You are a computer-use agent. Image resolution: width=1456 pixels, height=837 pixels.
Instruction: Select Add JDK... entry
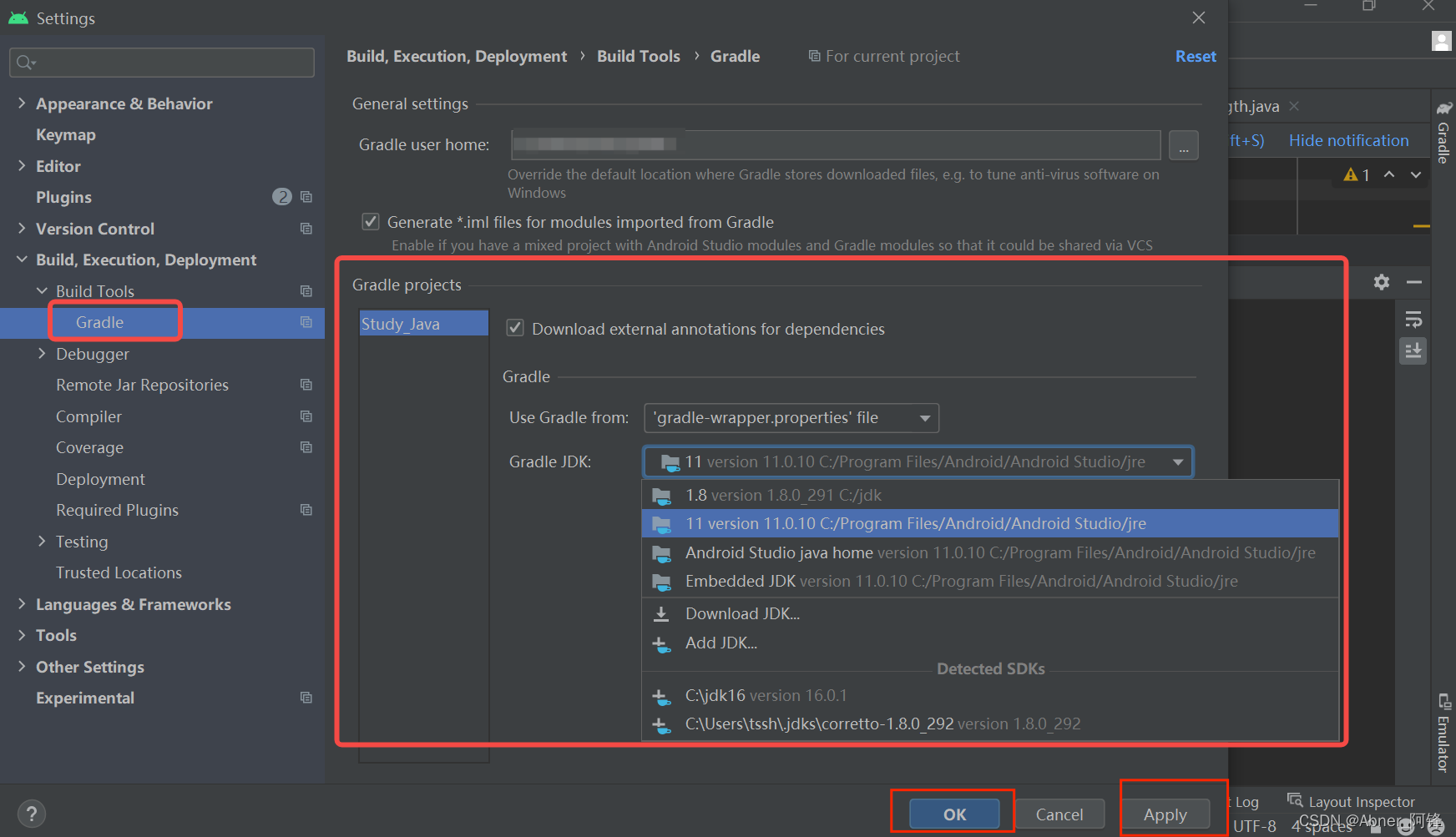tap(990, 643)
